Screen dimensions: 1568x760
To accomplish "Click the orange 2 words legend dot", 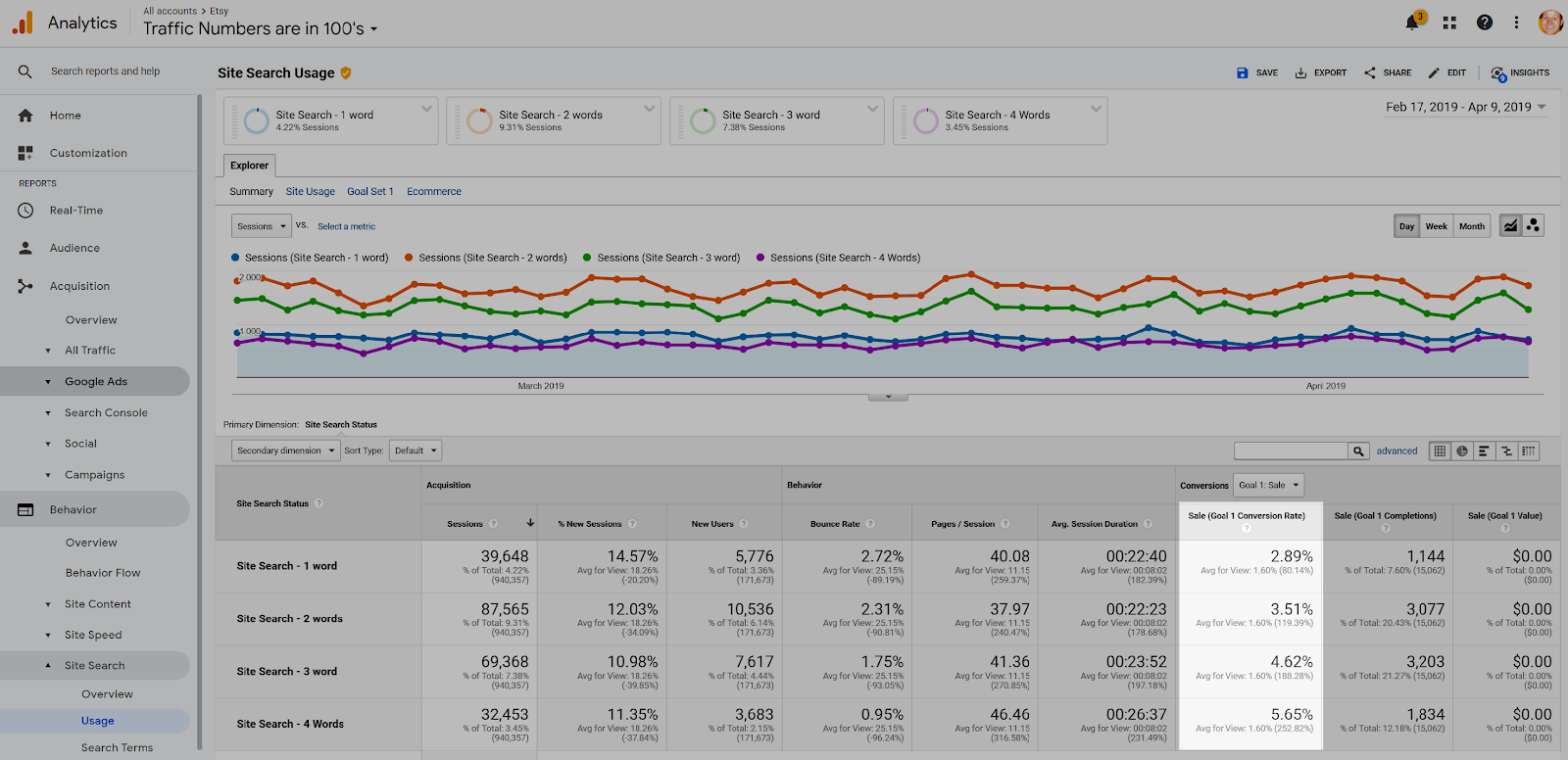I will 409,258.
